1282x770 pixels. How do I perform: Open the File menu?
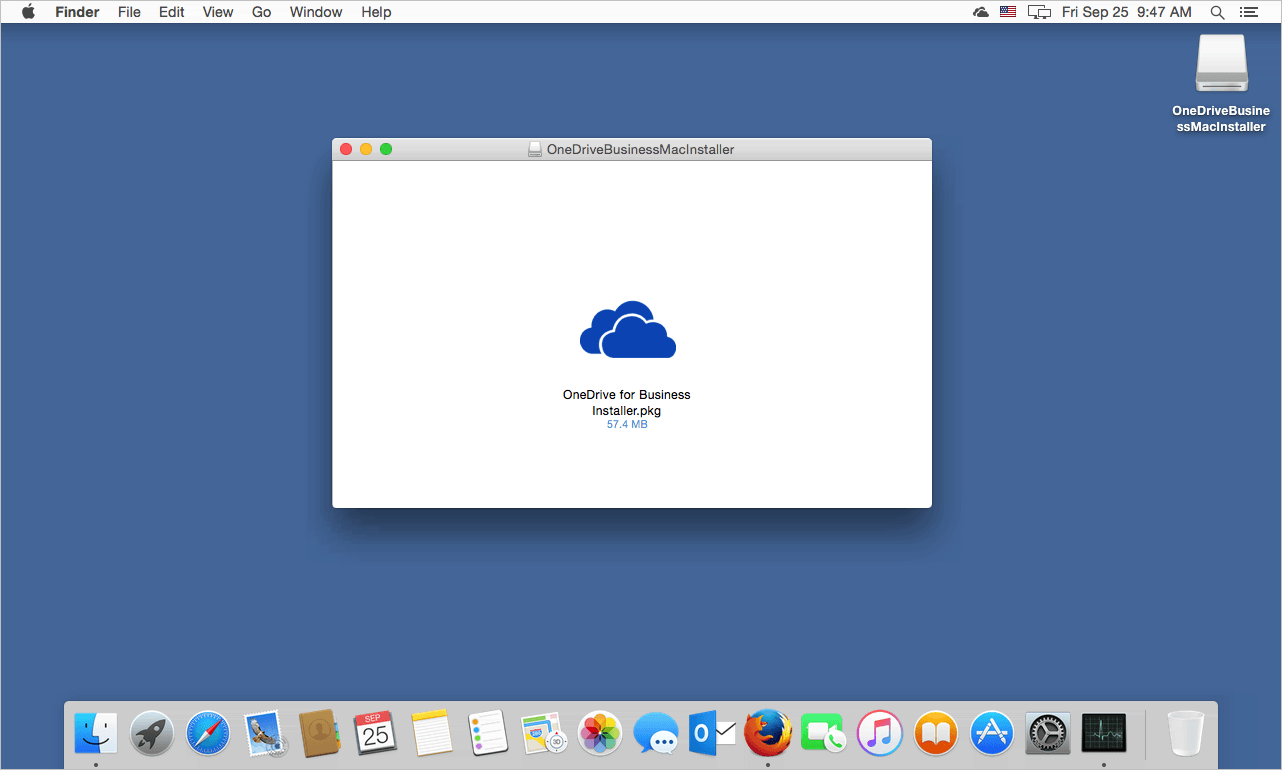pos(129,12)
